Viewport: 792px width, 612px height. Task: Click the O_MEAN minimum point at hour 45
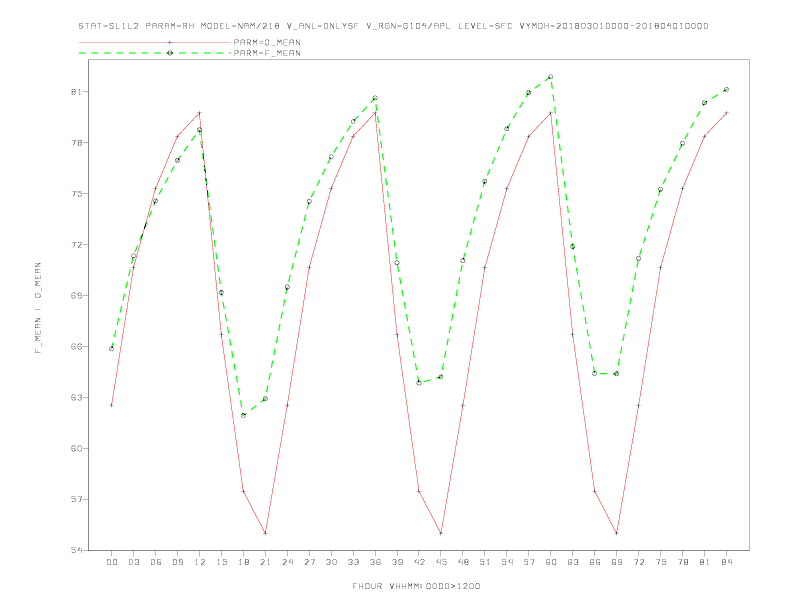[441, 533]
